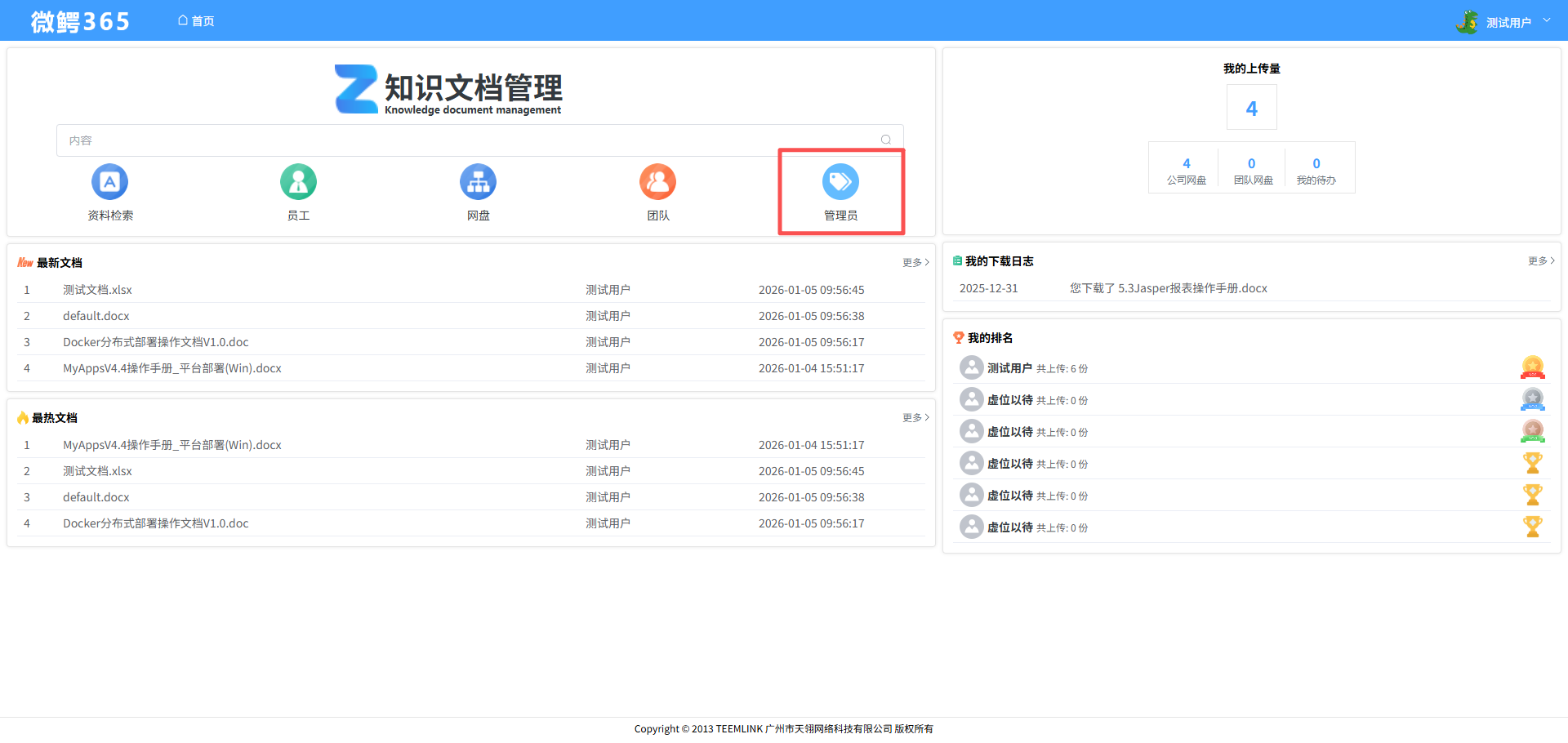This screenshot has width=1568, height=743.
Task: Click the home icon beside 首页
Action: tap(183, 20)
